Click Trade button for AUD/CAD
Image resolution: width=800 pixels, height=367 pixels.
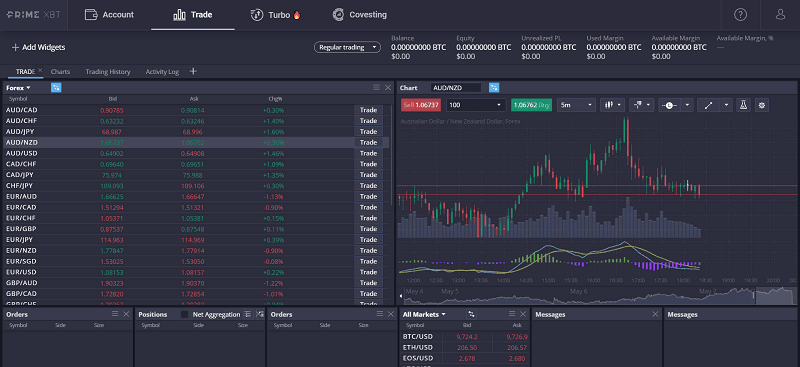368,110
